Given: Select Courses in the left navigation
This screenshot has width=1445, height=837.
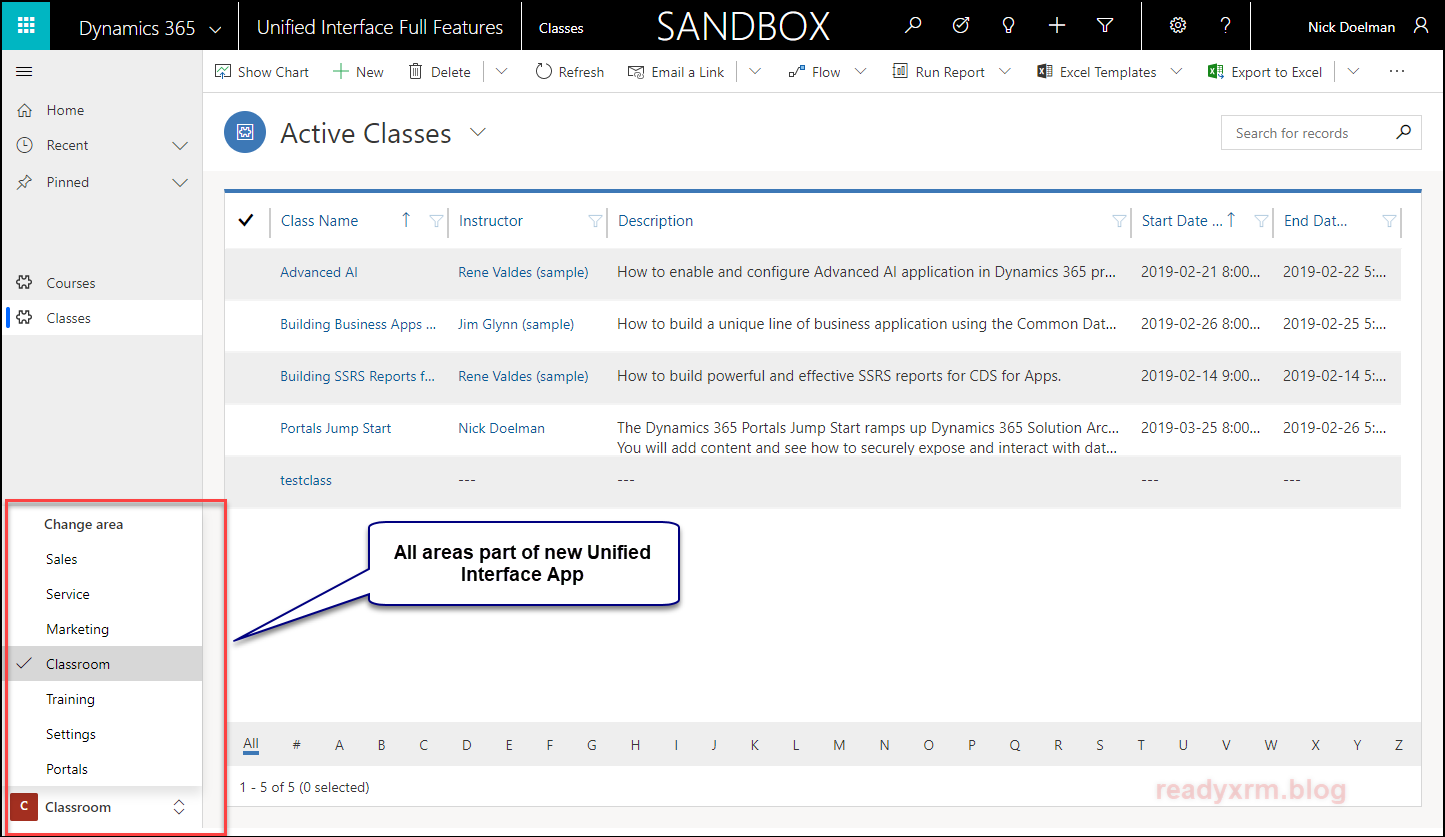Looking at the screenshot, I should pyautogui.click(x=71, y=283).
